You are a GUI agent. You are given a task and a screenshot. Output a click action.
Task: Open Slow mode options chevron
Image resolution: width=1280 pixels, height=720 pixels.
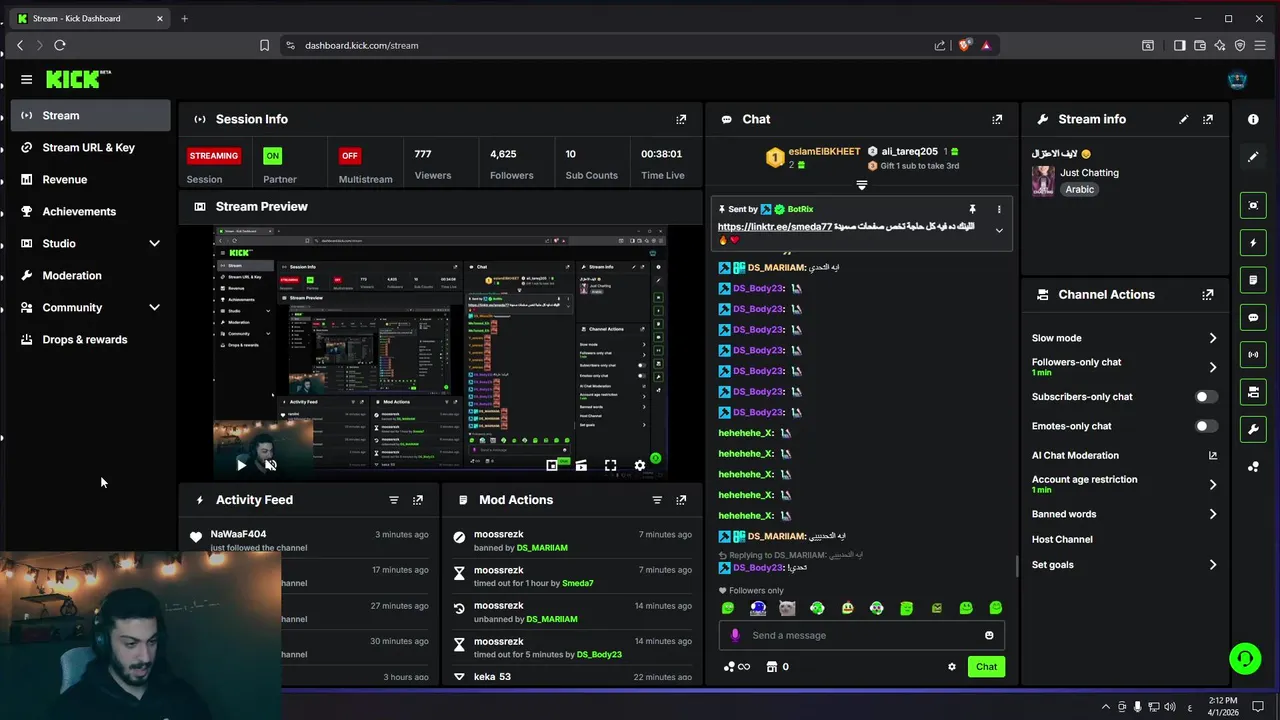pos(1213,338)
